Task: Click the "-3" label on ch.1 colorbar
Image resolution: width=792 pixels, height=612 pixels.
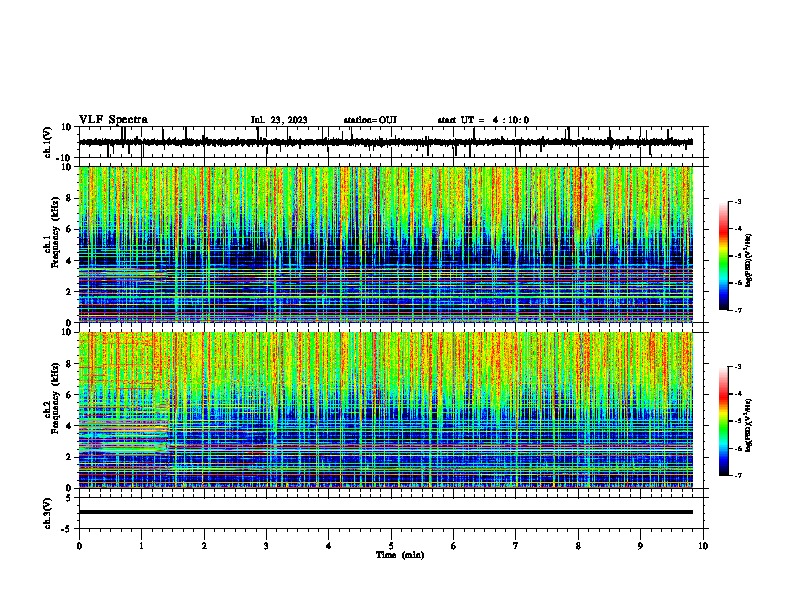Action: (x=738, y=202)
